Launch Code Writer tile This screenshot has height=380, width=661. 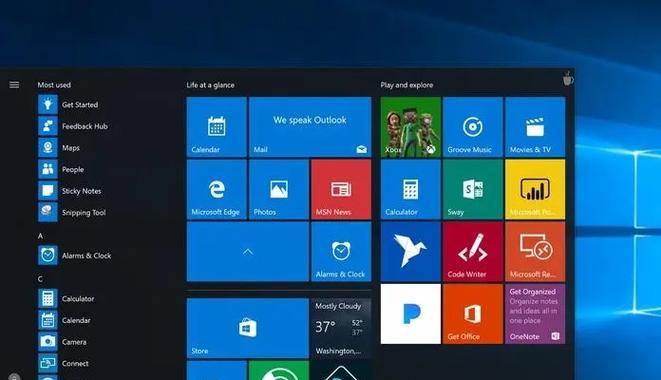click(x=473, y=252)
